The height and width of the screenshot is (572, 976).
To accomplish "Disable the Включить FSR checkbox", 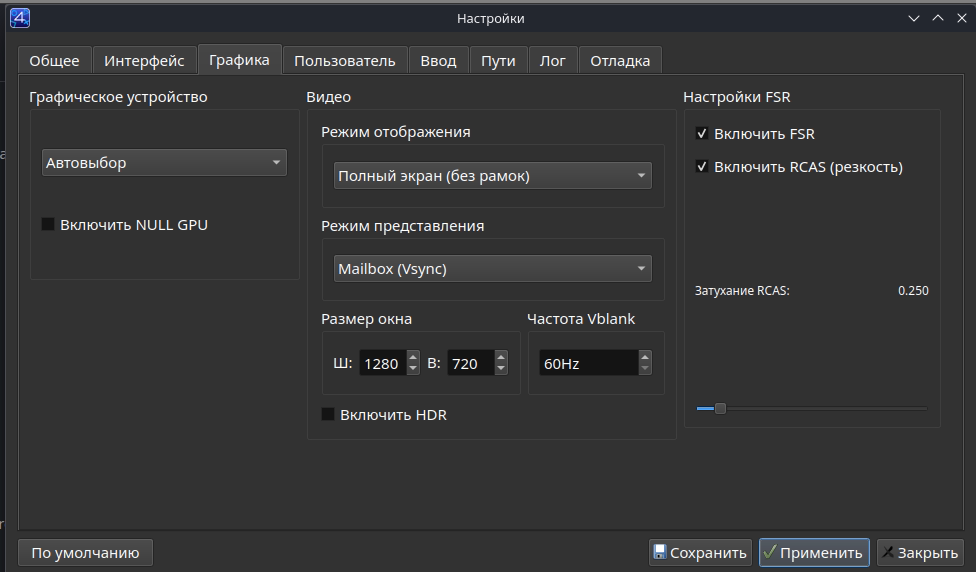I will tap(702, 134).
